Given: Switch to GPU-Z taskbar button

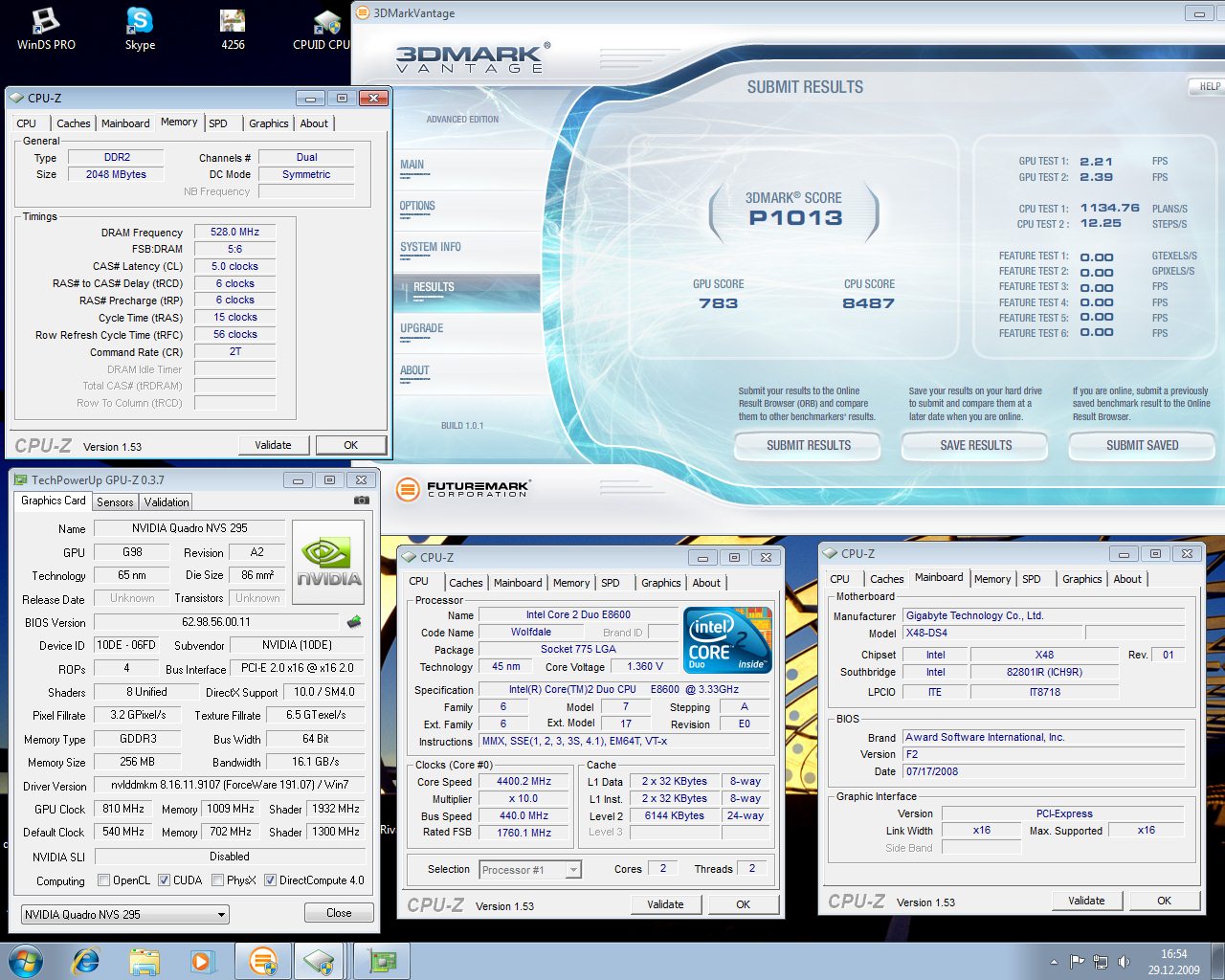Looking at the screenshot, I should point(382,961).
